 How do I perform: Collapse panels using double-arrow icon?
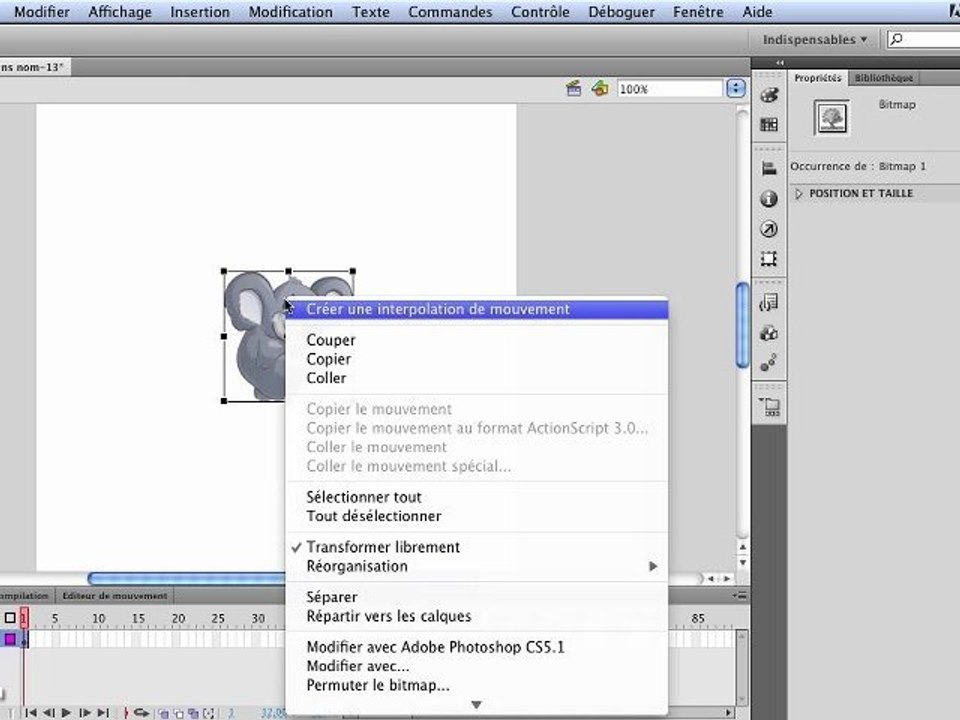779,62
